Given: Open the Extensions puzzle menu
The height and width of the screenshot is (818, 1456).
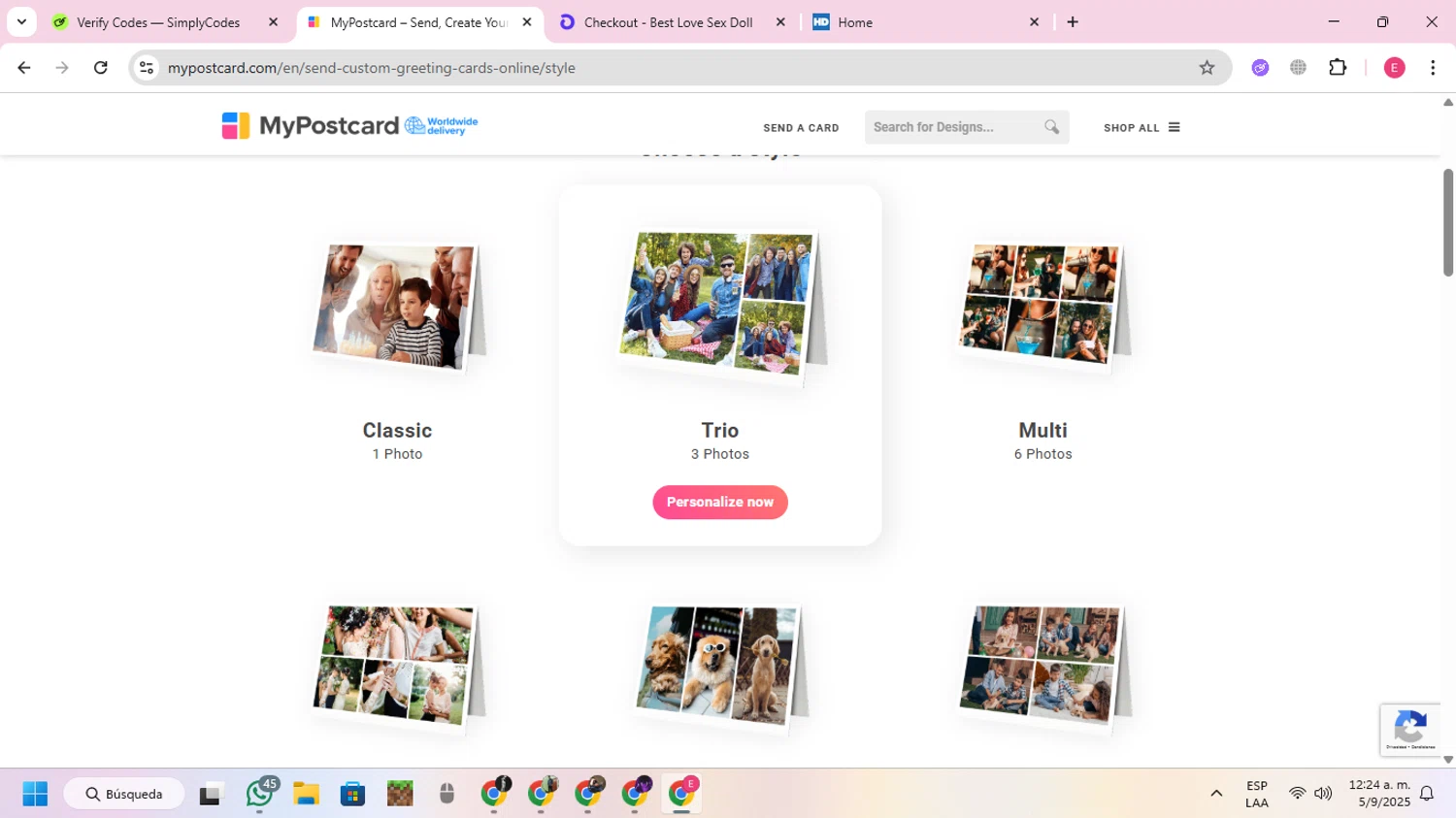Looking at the screenshot, I should pyautogui.click(x=1338, y=68).
